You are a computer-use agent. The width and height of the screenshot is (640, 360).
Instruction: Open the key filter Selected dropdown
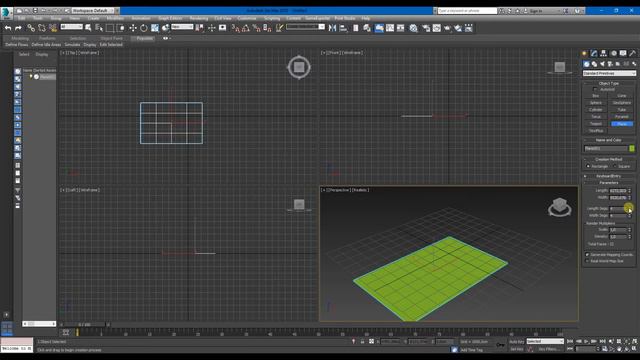point(545,341)
